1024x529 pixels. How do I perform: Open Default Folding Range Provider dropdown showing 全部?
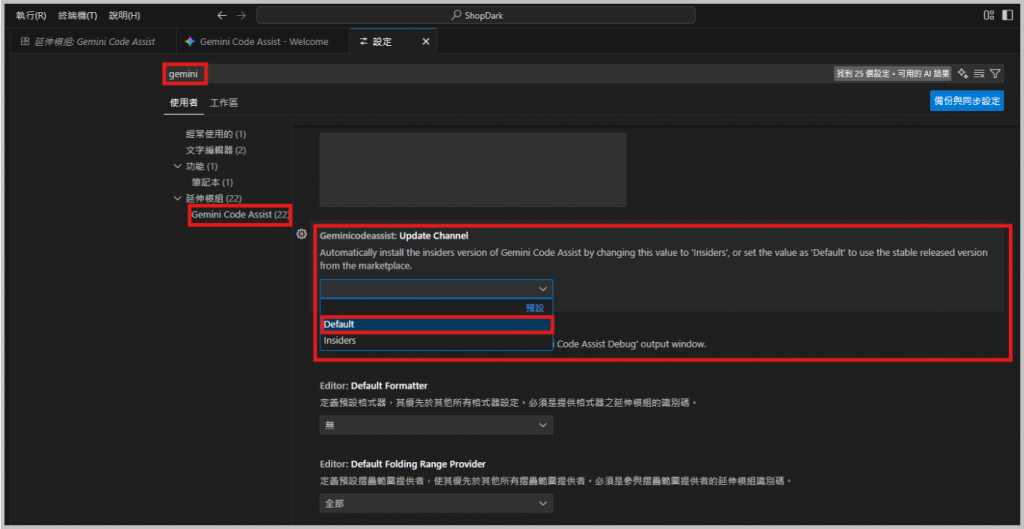click(436, 504)
